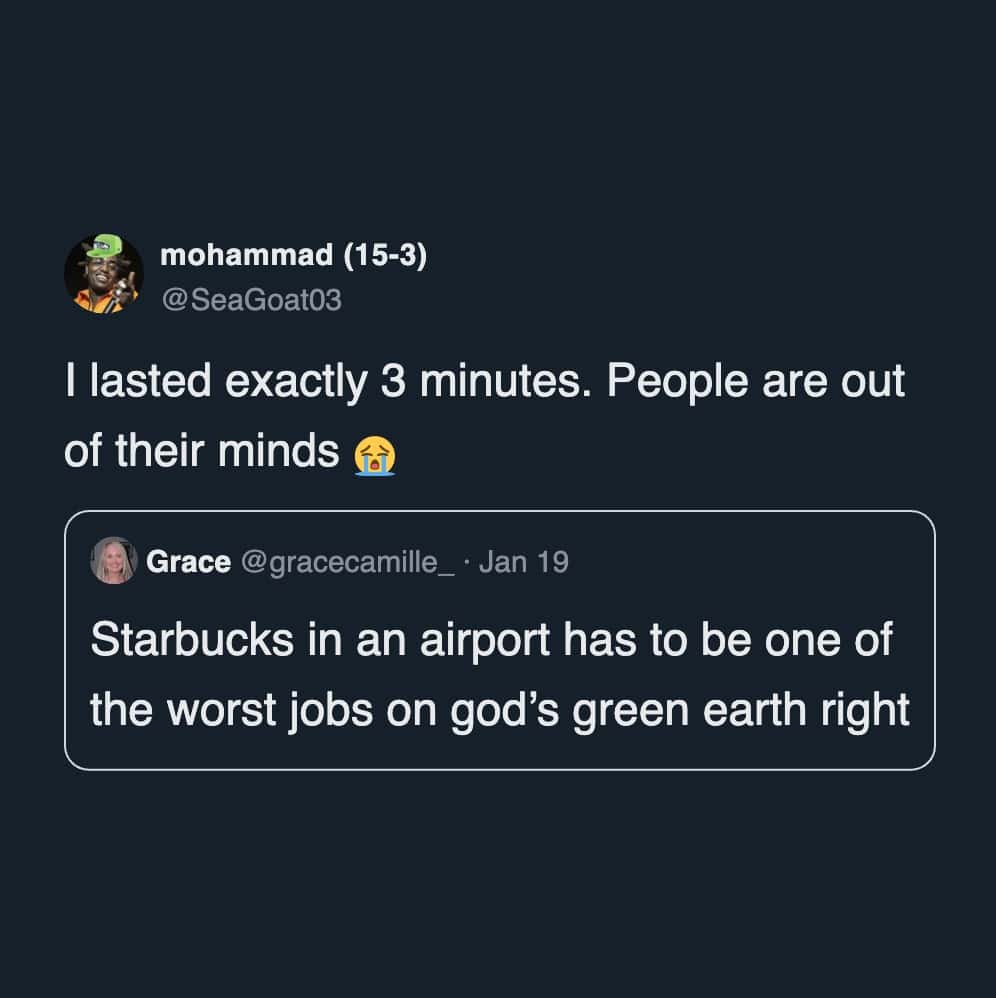Click the Grace display name
996x998 pixels.
[x=188, y=562]
